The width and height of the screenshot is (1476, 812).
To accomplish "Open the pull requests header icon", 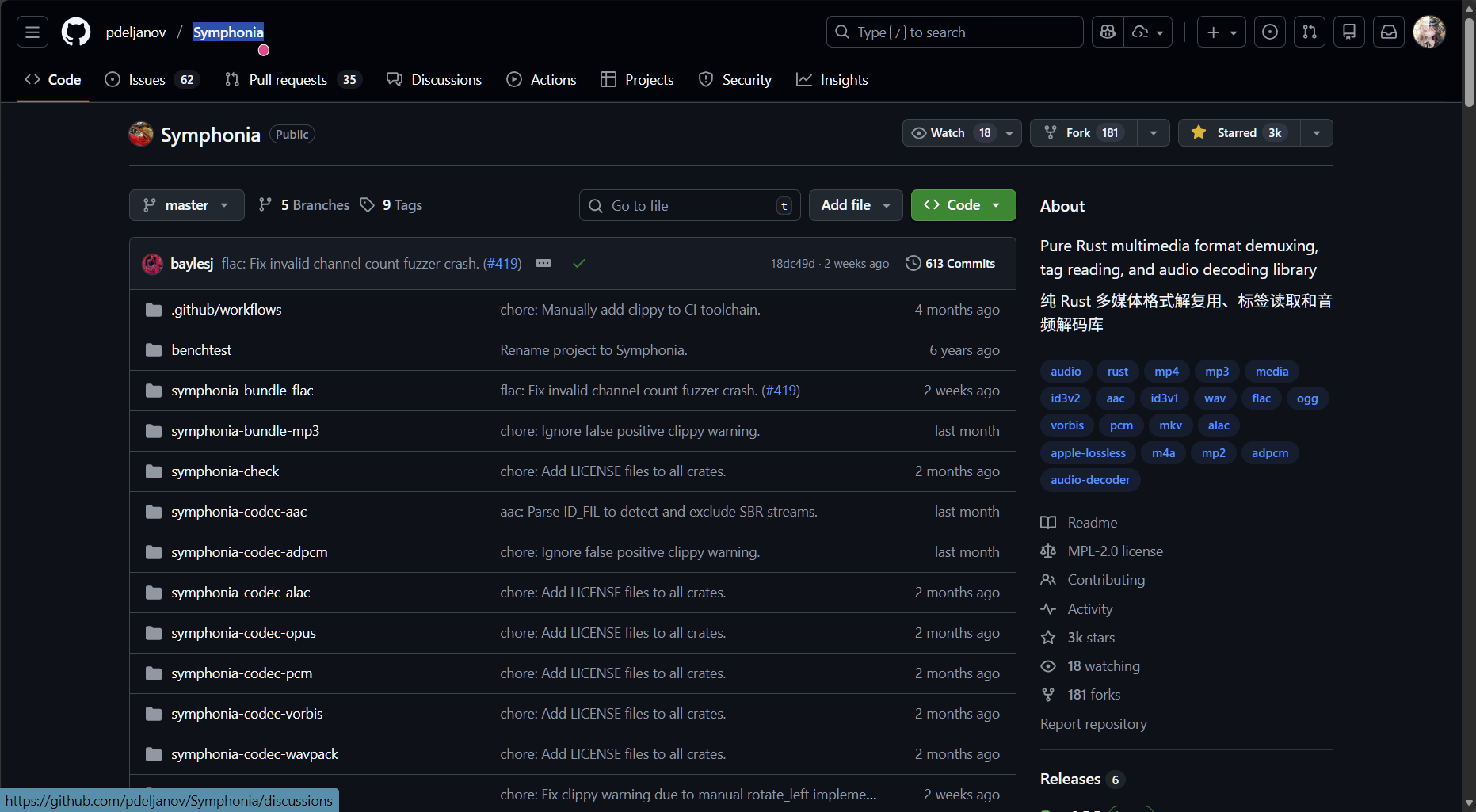I will click(1309, 32).
